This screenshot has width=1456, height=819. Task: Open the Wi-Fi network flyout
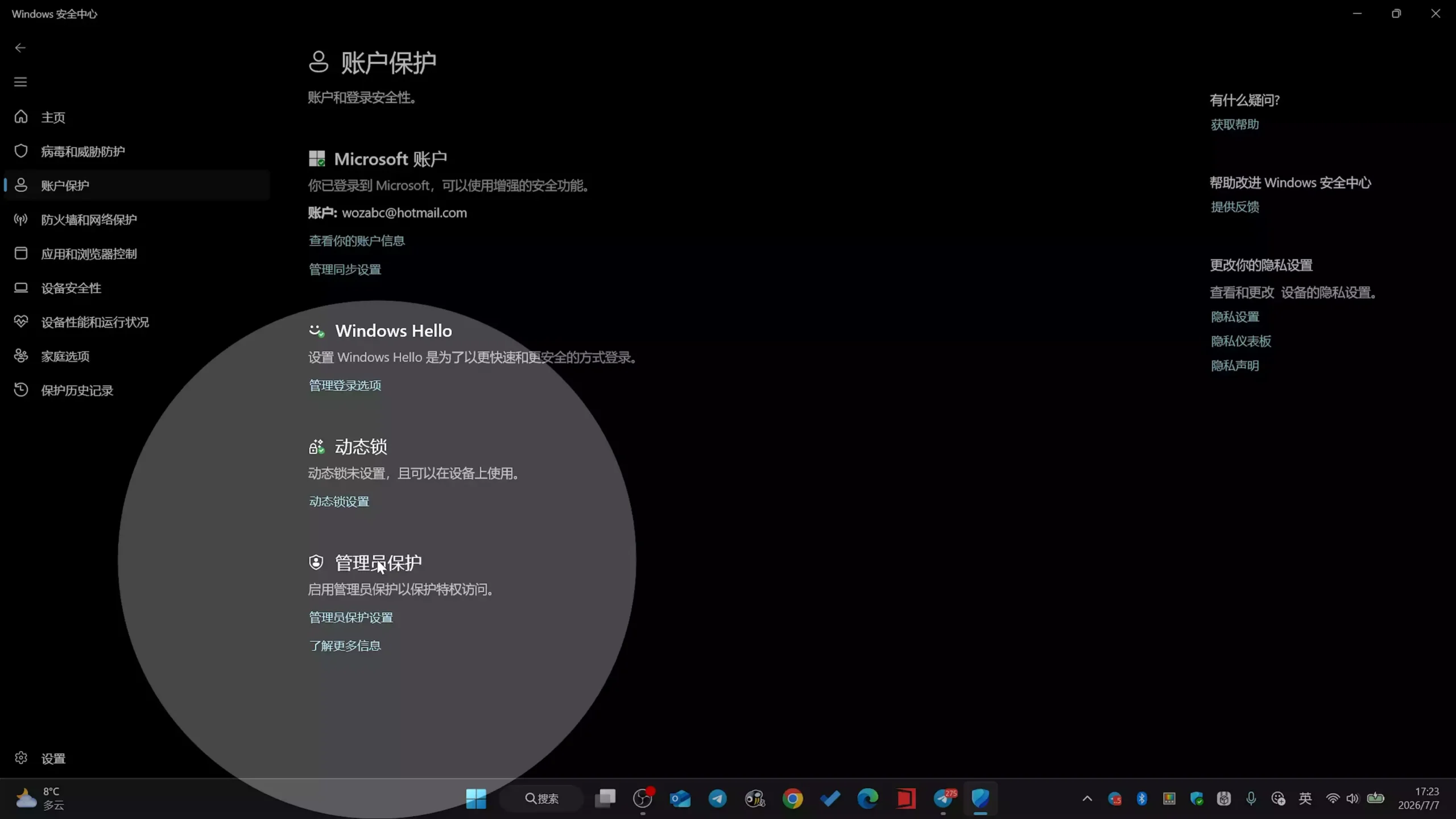coord(1333,799)
